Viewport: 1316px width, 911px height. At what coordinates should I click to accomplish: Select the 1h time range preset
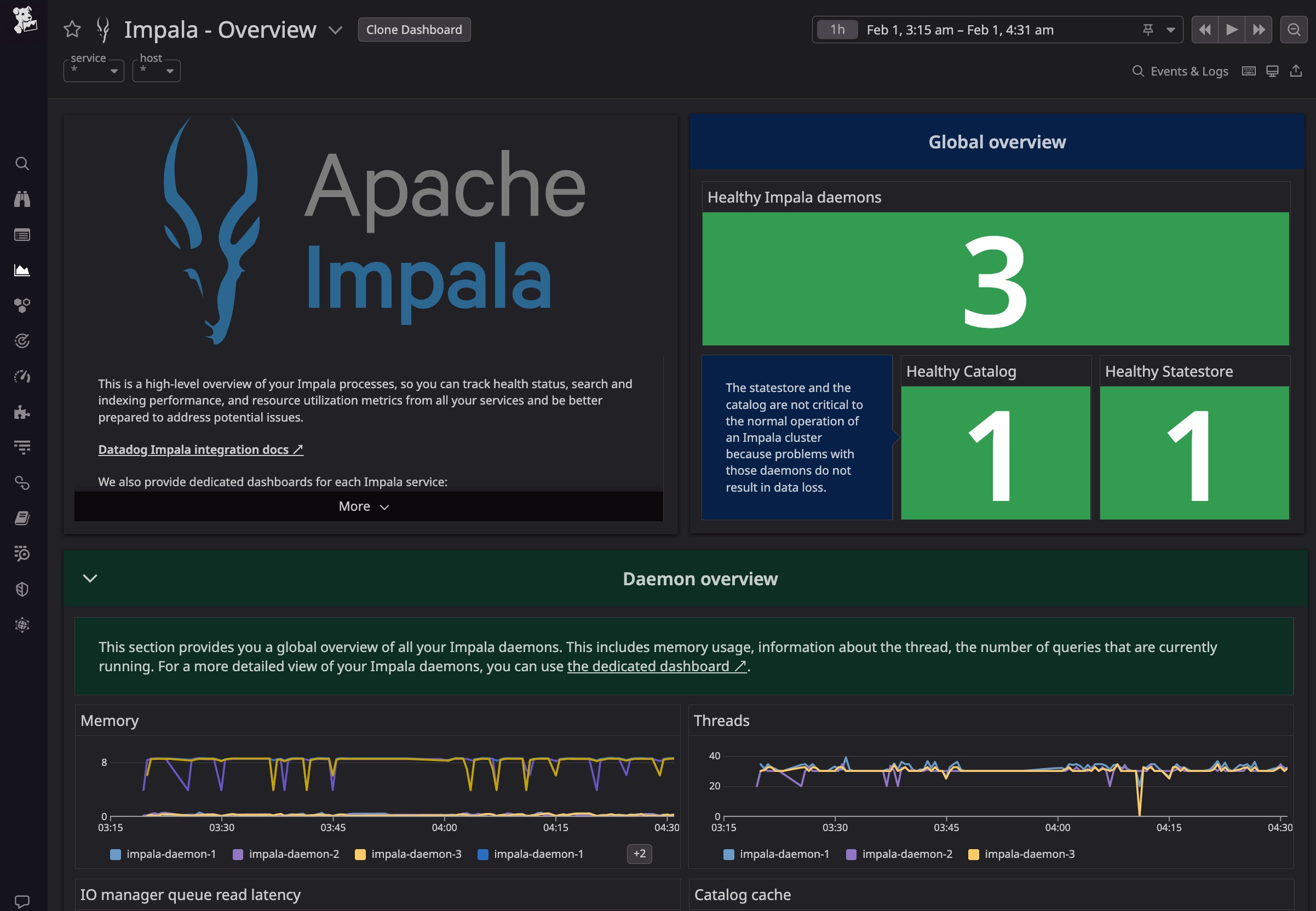coord(837,29)
